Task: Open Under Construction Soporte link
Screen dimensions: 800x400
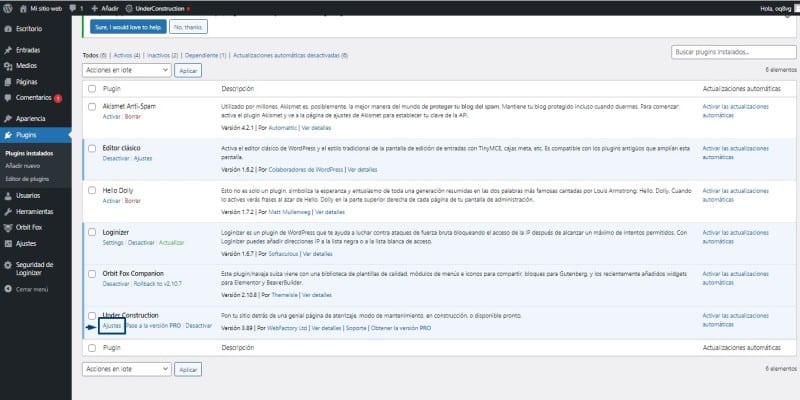Action: pyautogui.click(x=356, y=328)
